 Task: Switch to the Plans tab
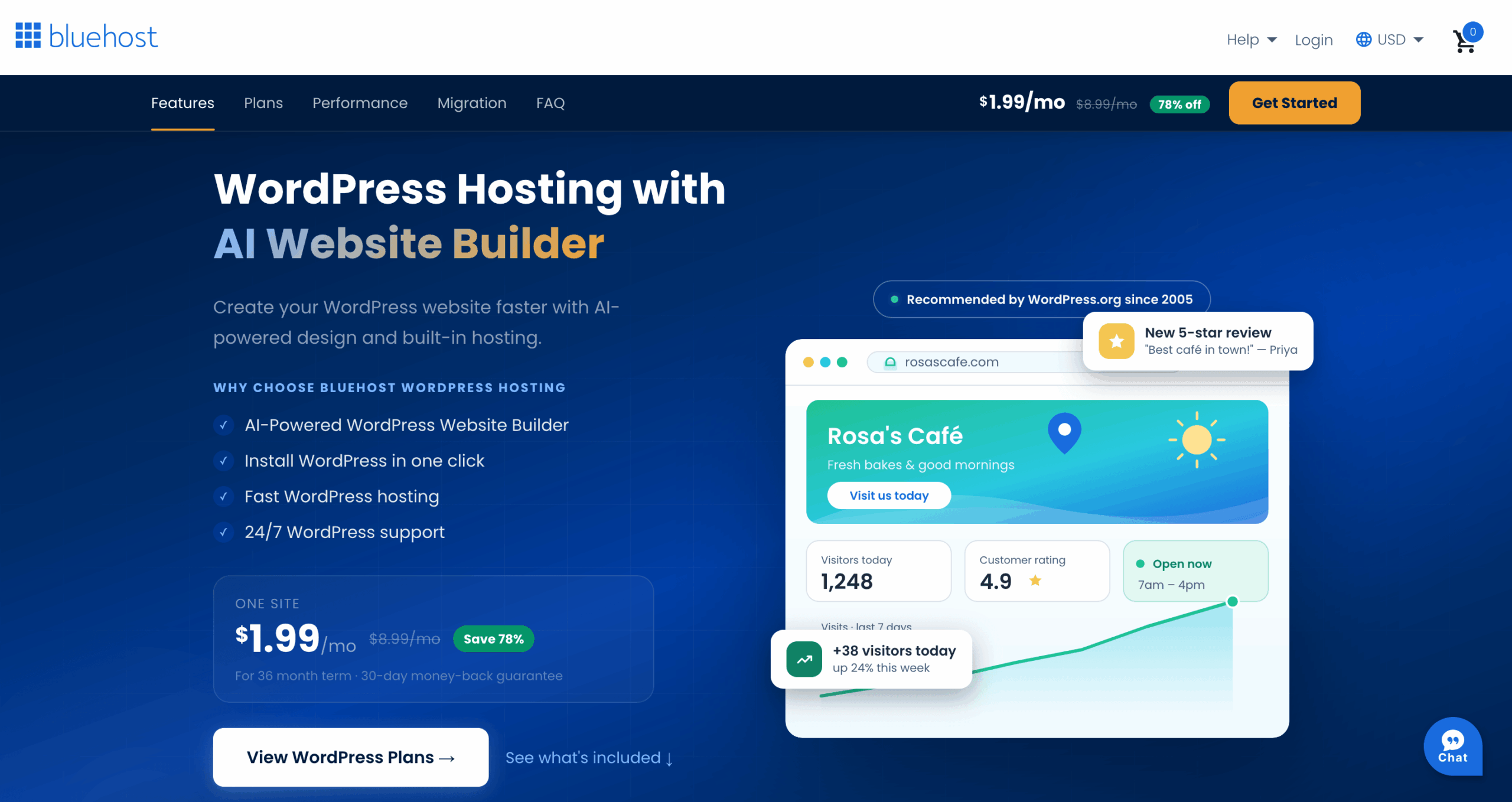tap(263, 103)
